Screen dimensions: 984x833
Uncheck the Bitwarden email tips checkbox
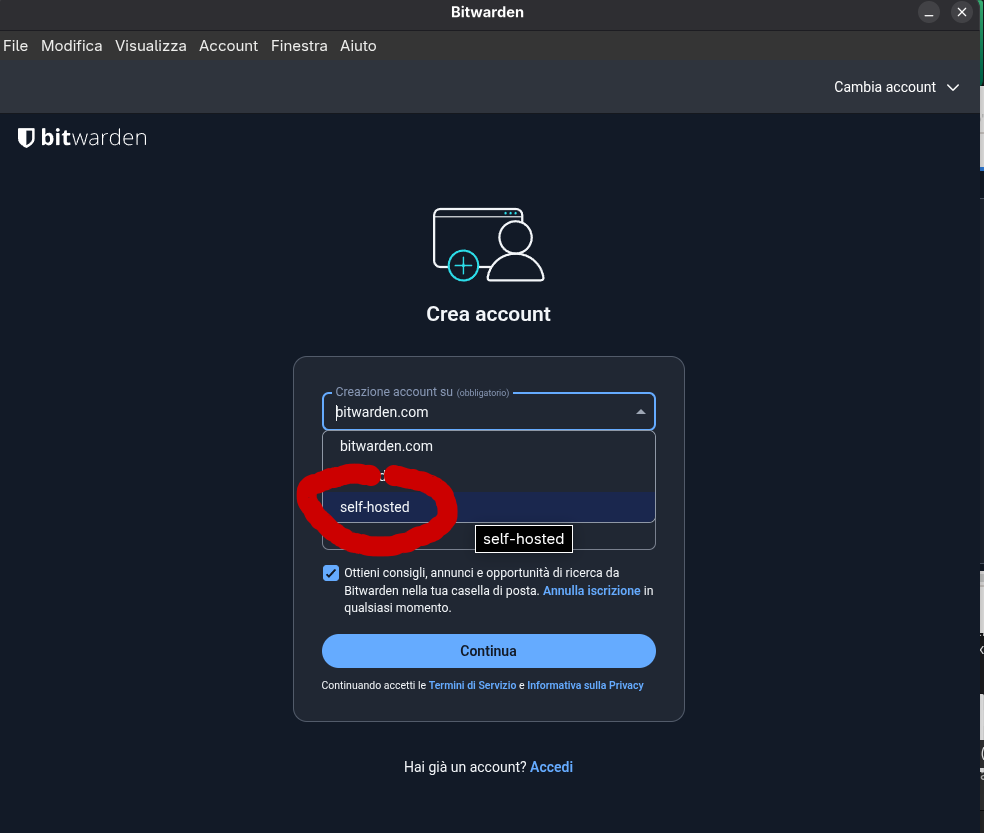pyautogui.click(x=331, y=573)
